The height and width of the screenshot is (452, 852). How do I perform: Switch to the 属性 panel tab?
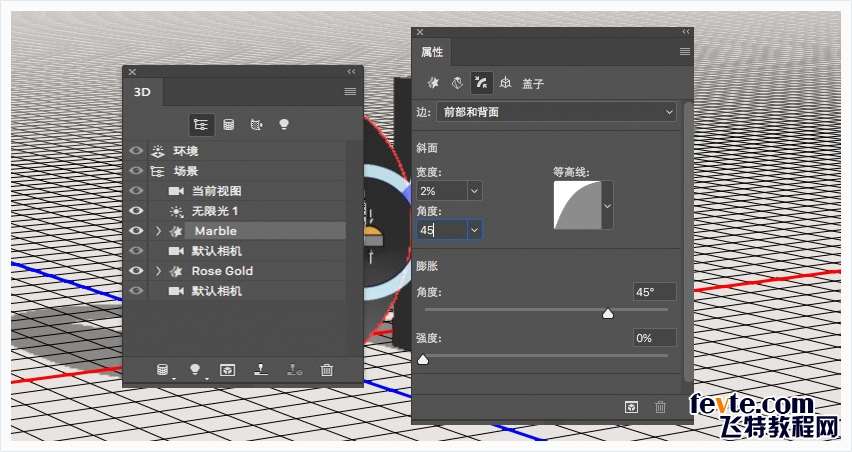pyautogui.click(x=432, y=52)
